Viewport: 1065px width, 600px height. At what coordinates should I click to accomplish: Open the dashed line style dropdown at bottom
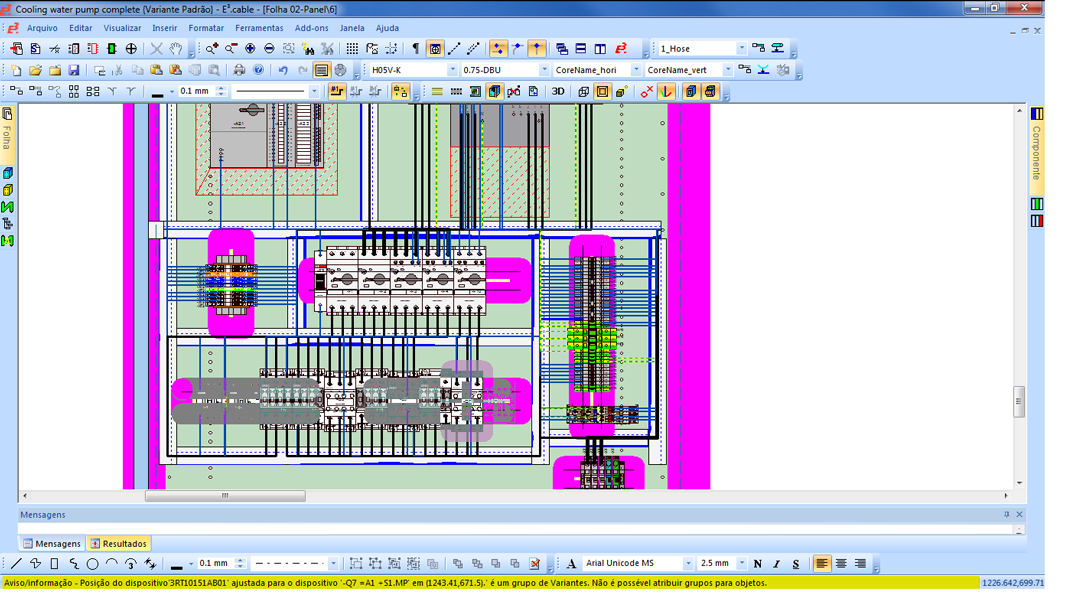(x=332, y=563)
